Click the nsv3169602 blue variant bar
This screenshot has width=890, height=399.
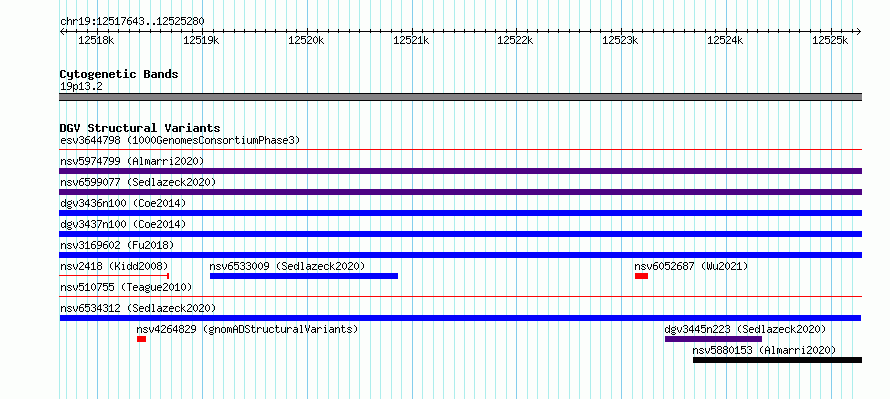tap(460, 255)
